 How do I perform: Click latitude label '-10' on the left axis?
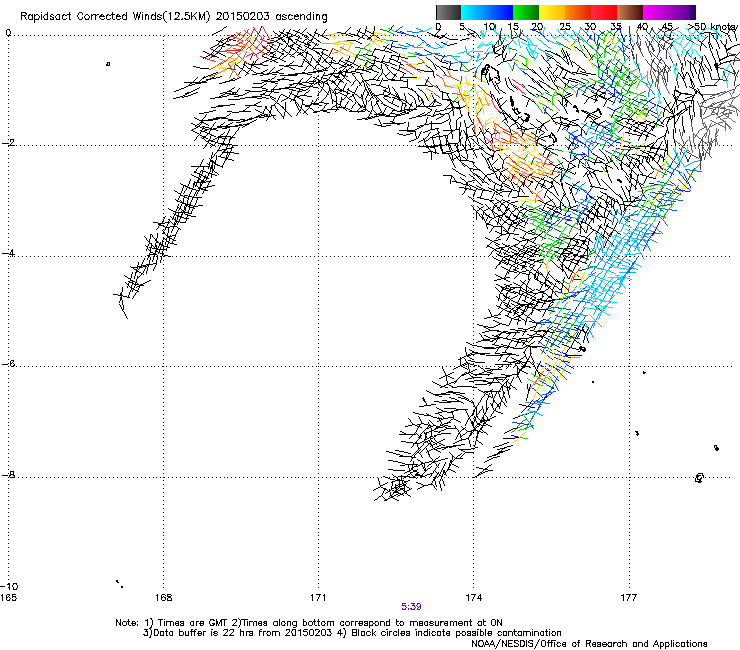click(x=9, y=586)
